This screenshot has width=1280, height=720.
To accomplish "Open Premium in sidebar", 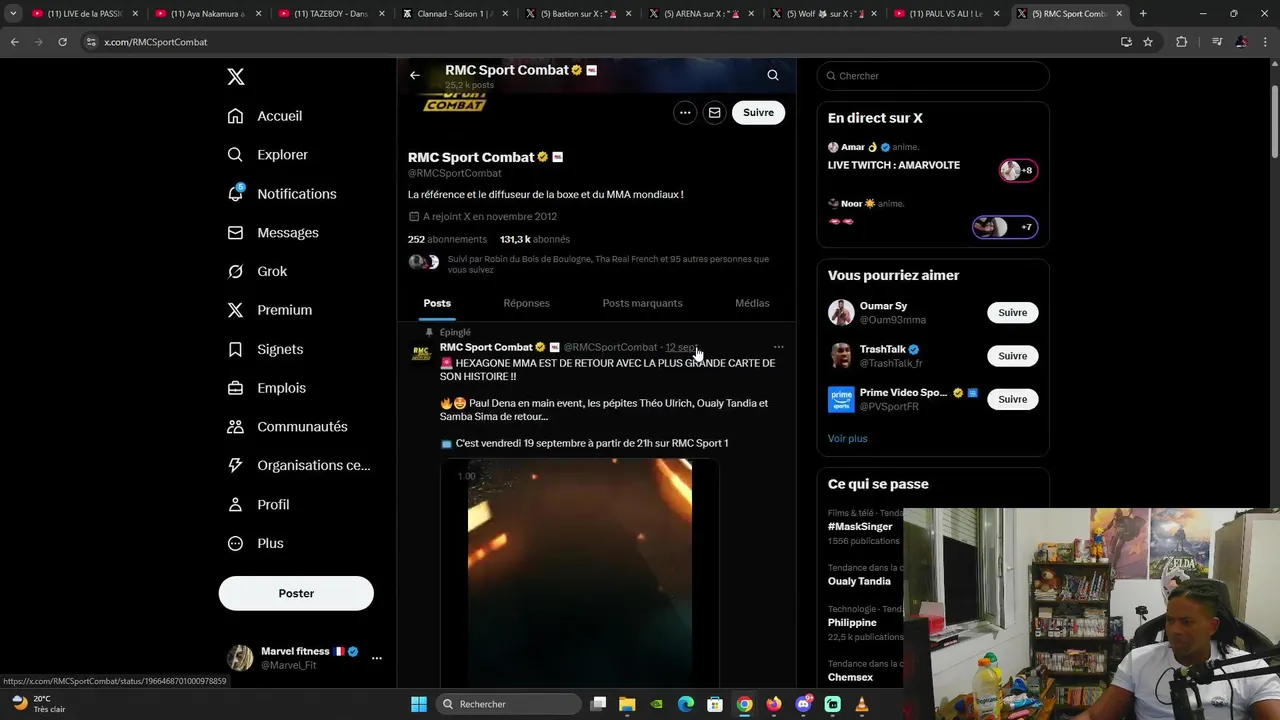I will [x=270, y=310].
